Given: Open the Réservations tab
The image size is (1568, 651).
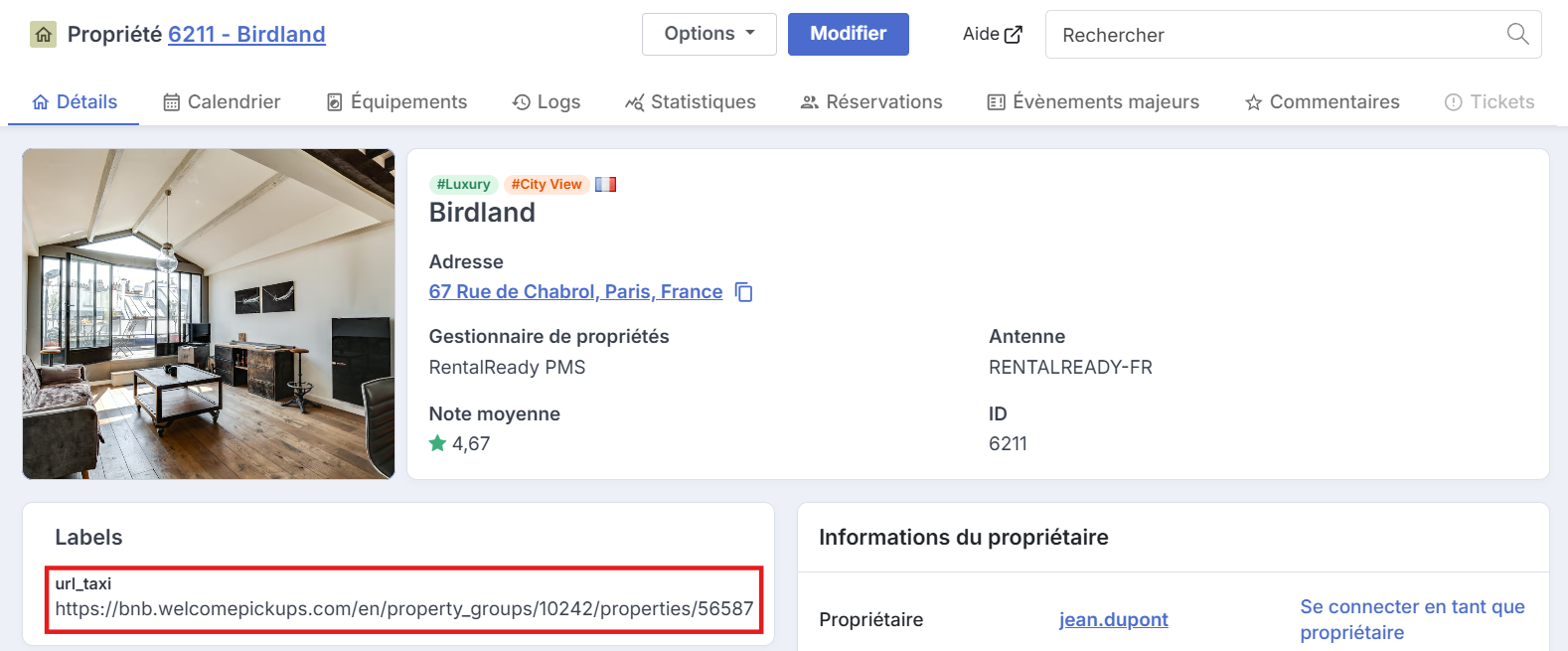Looking at the screenshot, I should click(871, 101).
